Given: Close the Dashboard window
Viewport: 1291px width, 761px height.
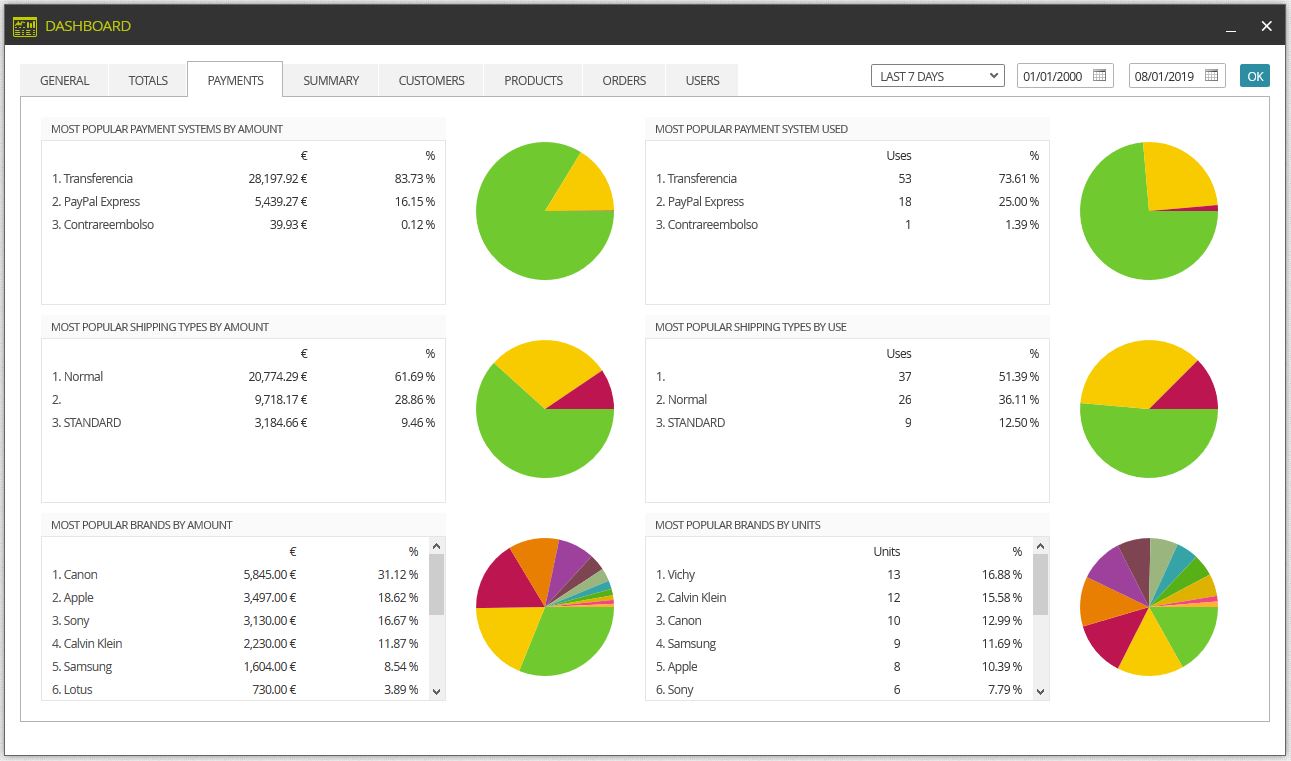Looking at the screenshot, I should (1266, 26).
